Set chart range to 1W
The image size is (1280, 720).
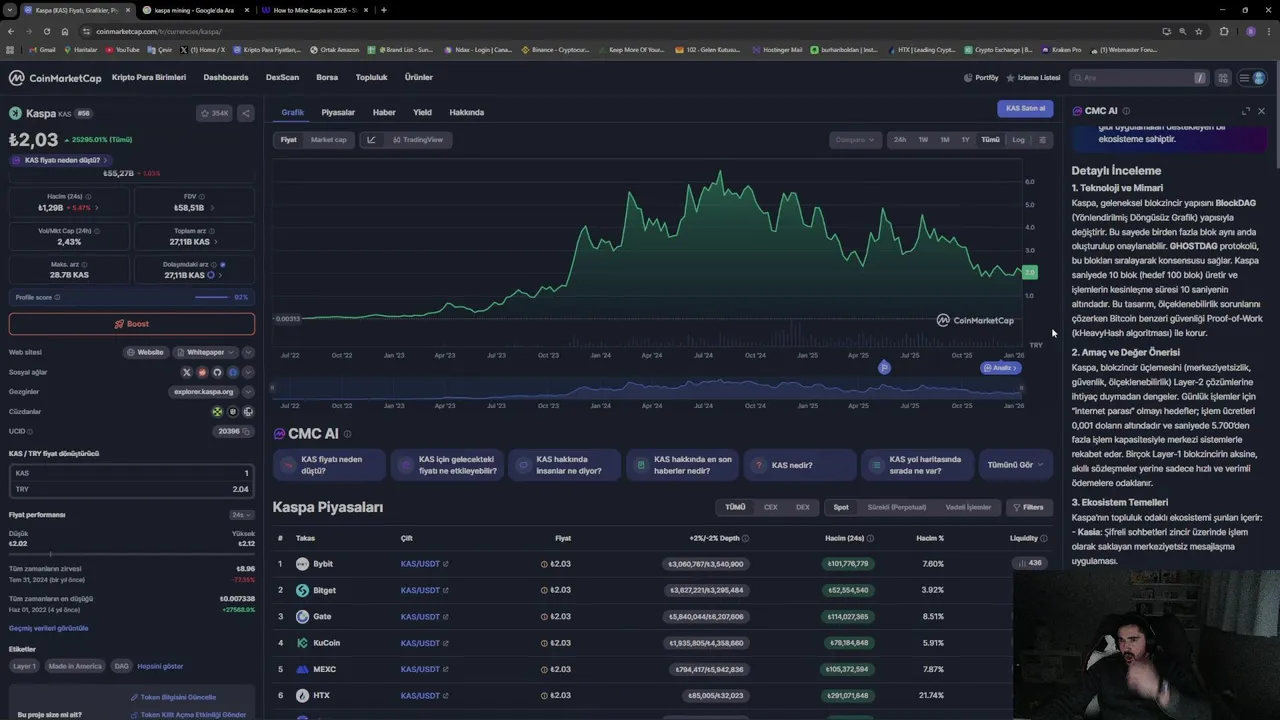pyautogui.click(x=923, y=140)
